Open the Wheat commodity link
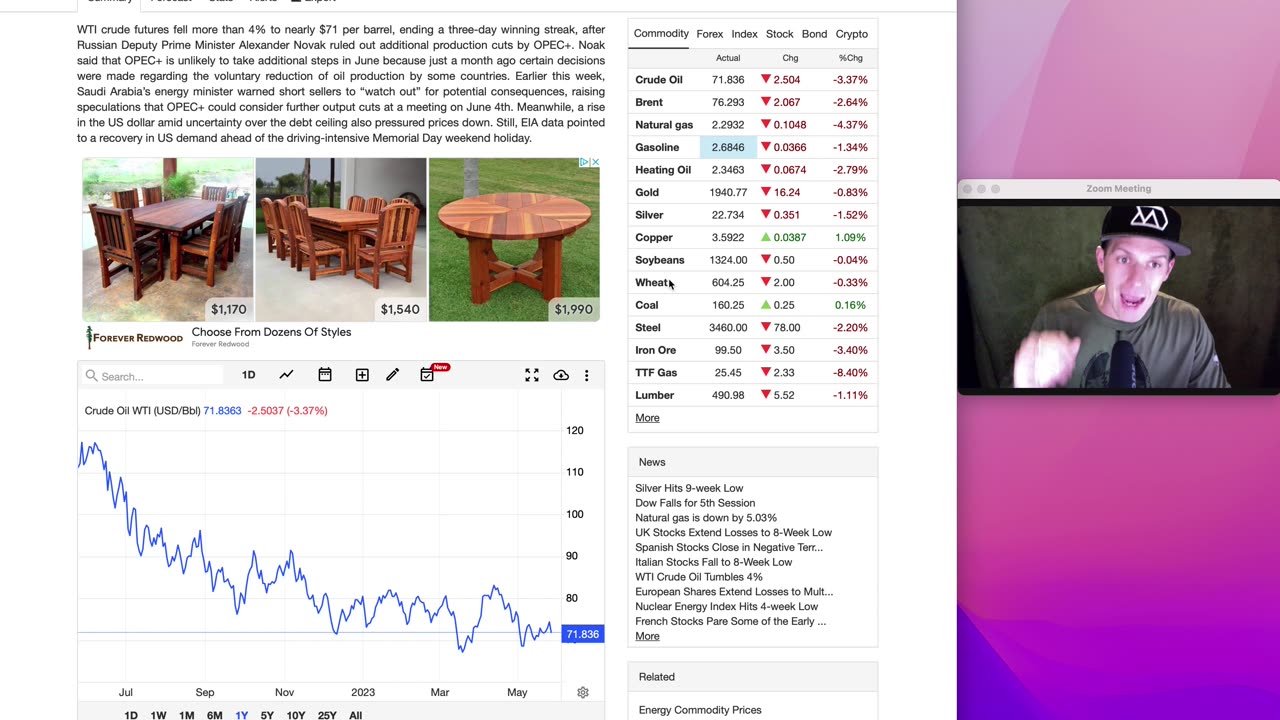This screenshot has height=720, width=1280. point(652,282)
